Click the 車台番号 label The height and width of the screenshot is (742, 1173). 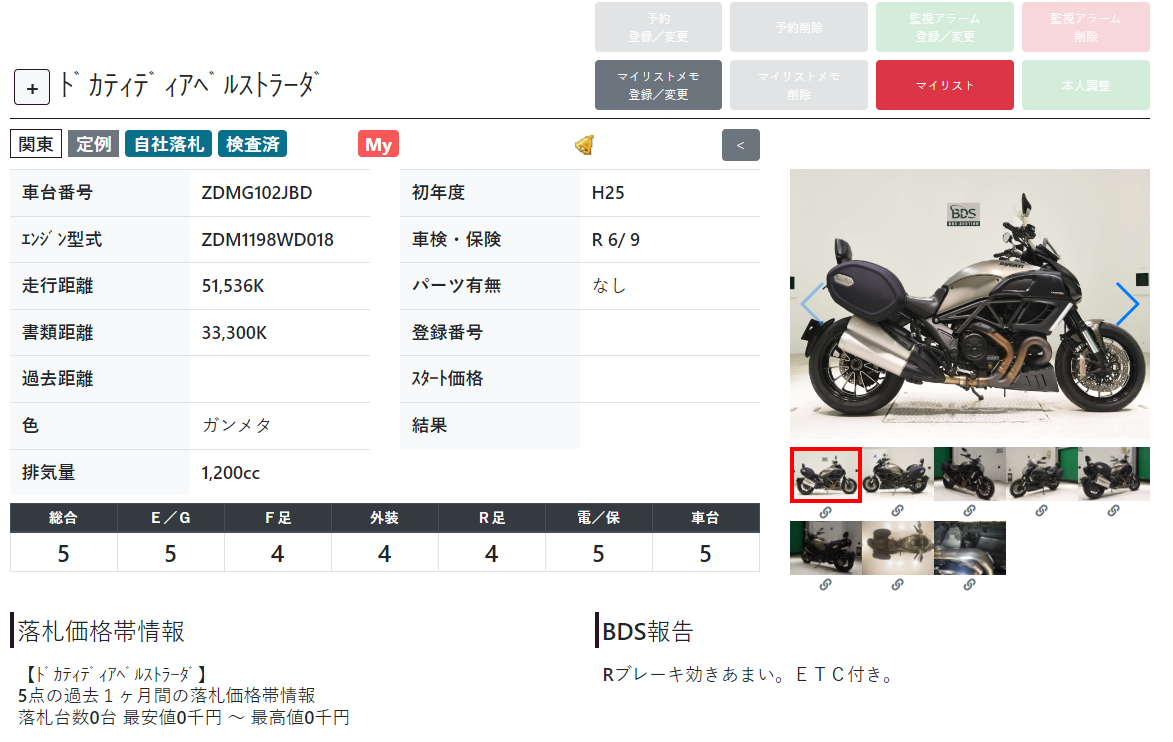click(x=58, y=193)
